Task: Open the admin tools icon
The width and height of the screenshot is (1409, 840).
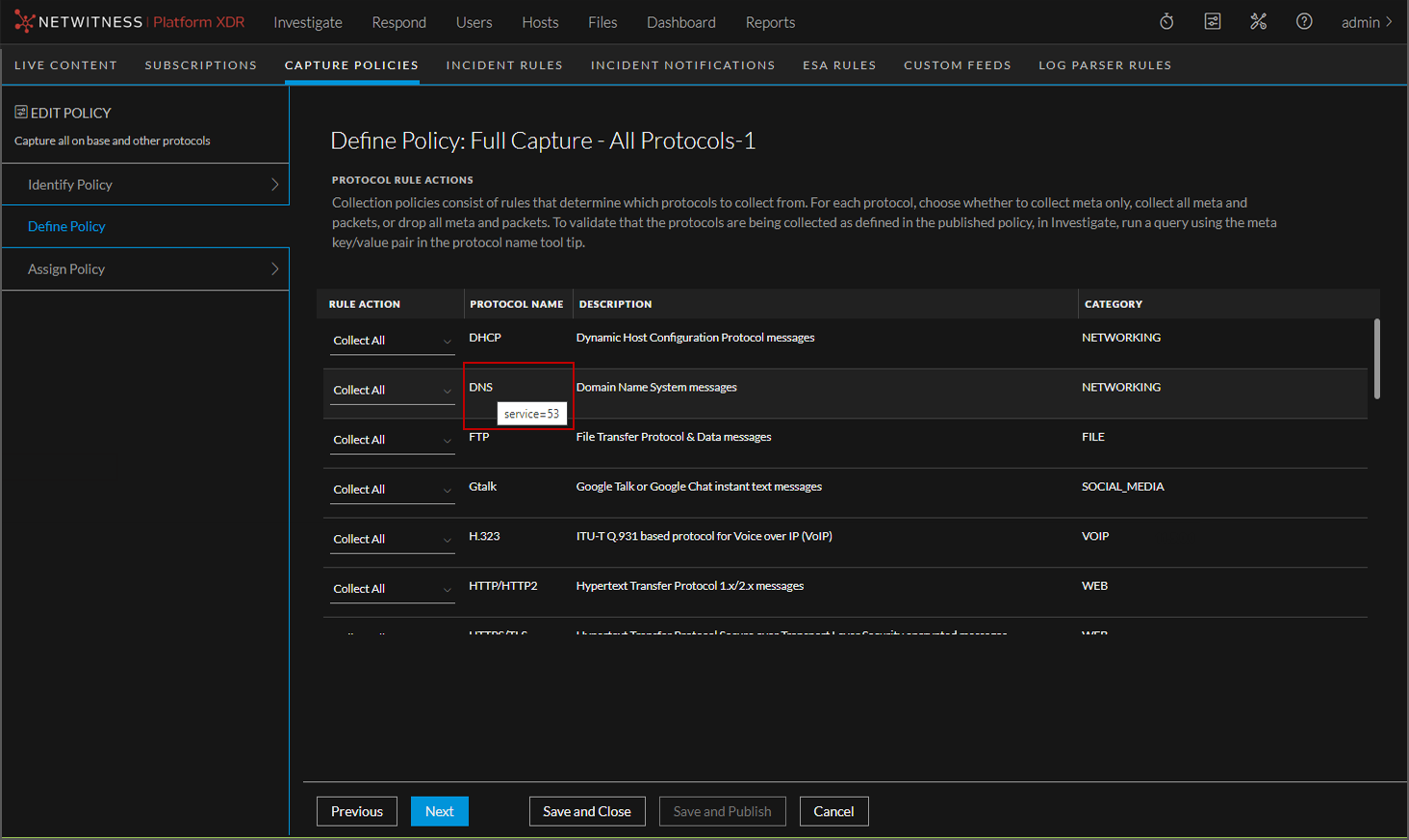Action: [1258, 21]
